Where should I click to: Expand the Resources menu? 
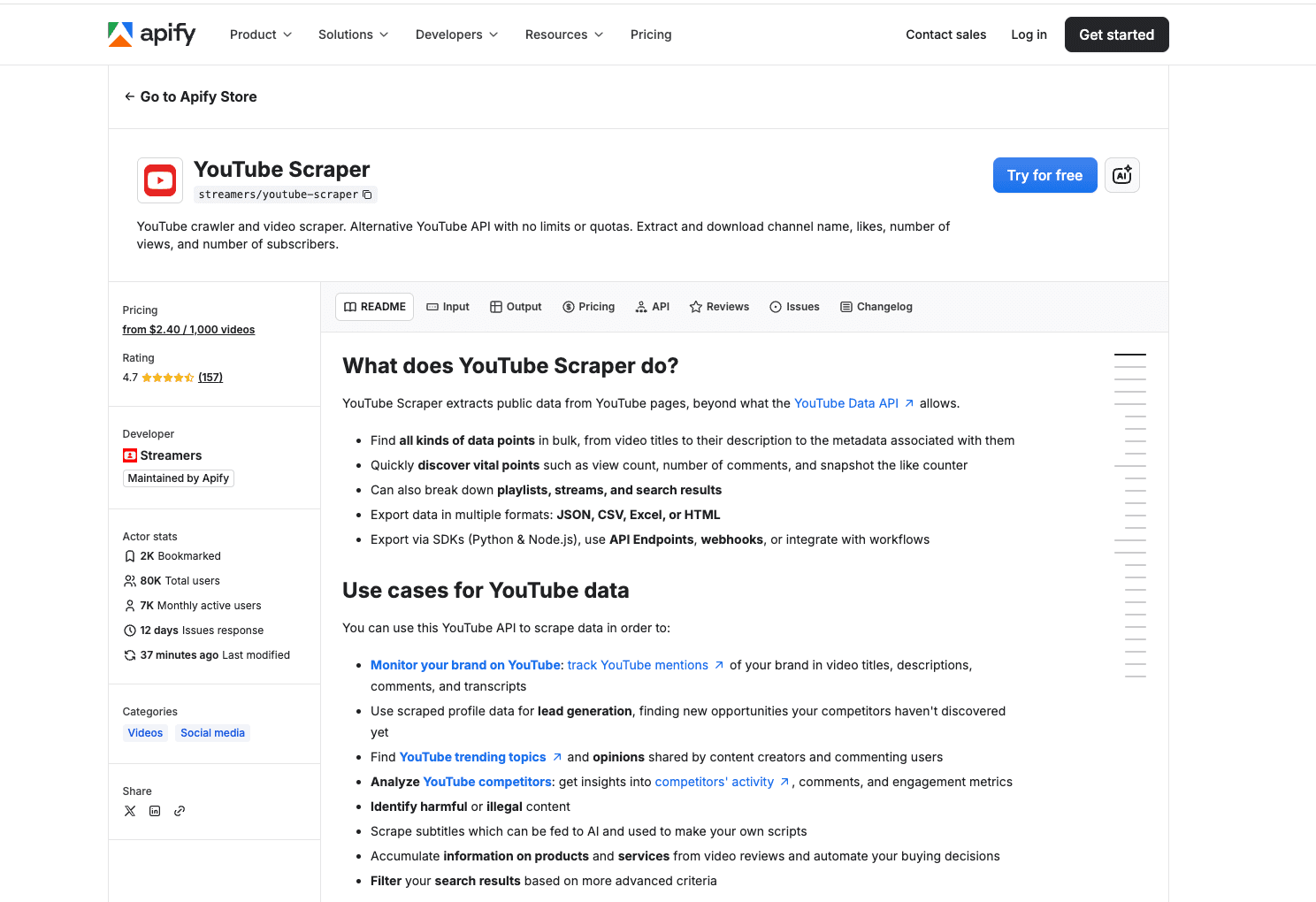(x=564, y=34)
